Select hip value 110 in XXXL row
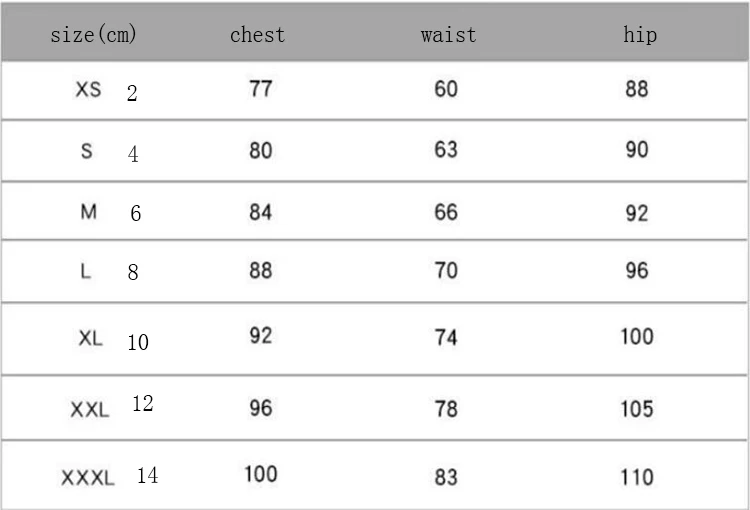 637,477
